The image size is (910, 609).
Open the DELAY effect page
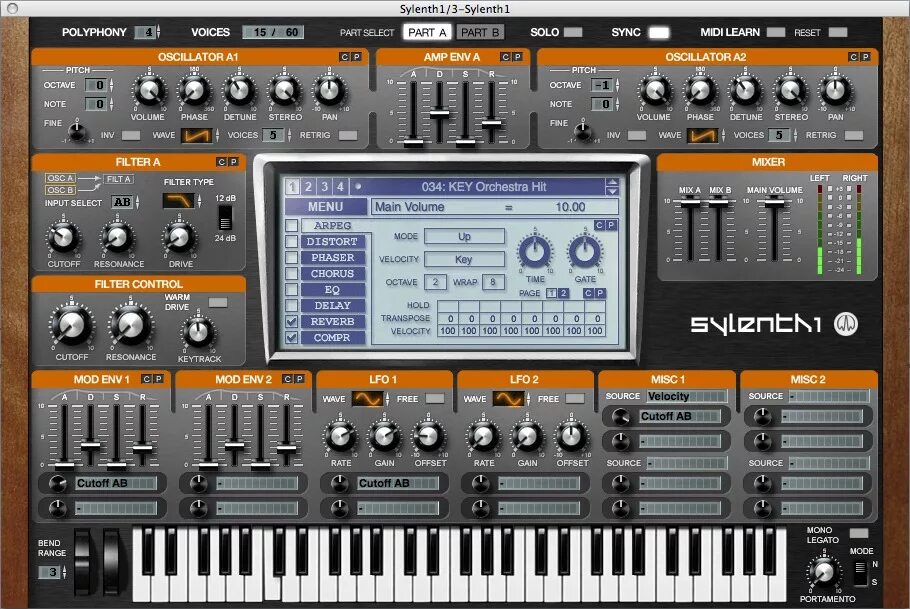pyautogui.click(x=332, y=305)
